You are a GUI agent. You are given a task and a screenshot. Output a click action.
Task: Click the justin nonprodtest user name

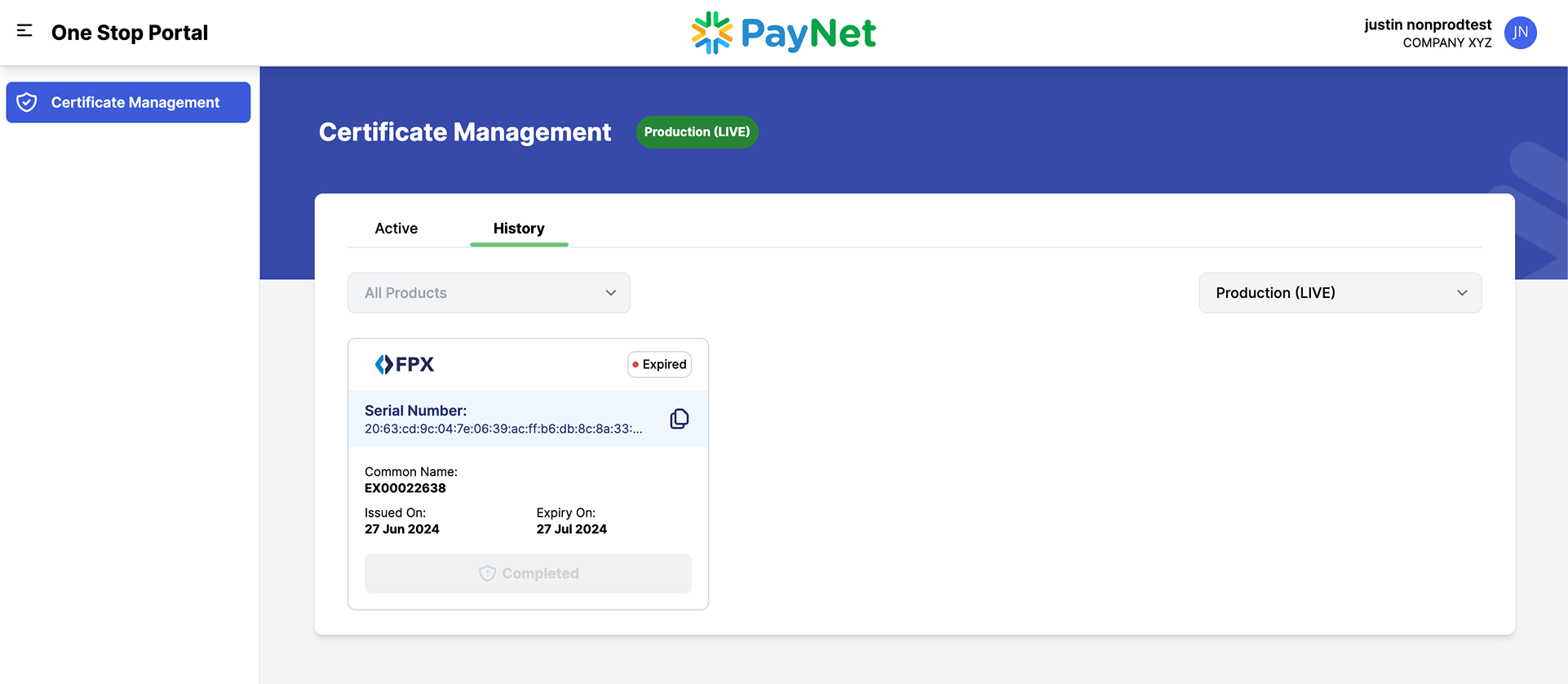coord(1428,24)
